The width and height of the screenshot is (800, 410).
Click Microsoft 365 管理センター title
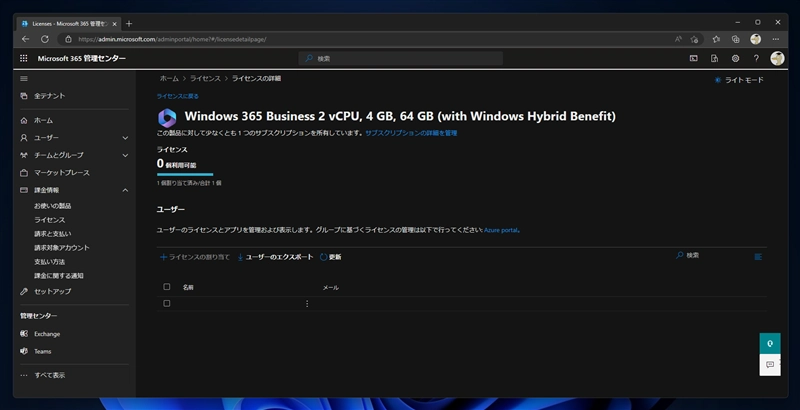(x=82, y=59)
